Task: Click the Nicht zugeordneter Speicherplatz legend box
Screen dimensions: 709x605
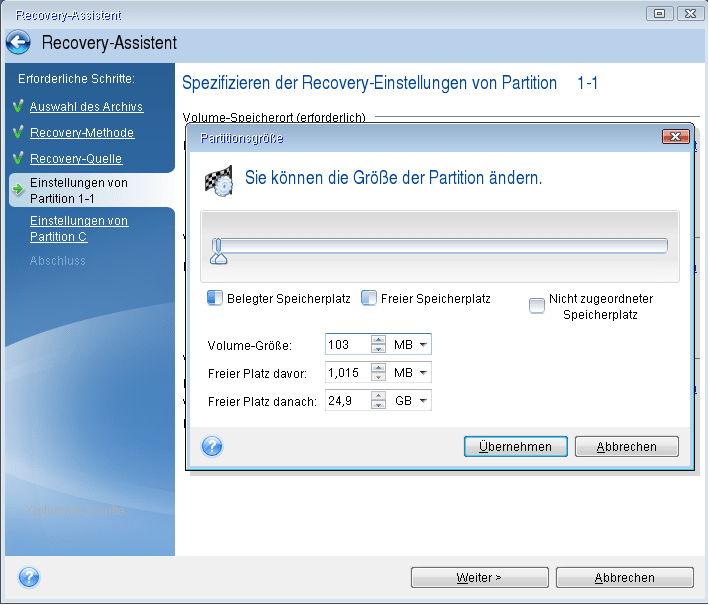Action: pos(537,305)
